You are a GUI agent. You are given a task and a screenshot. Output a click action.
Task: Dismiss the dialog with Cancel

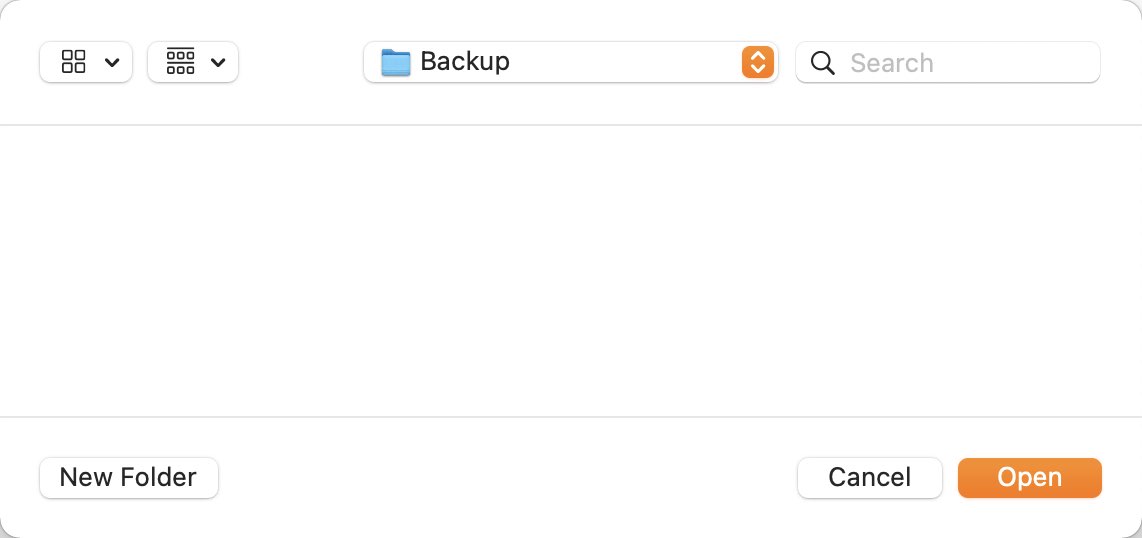(870, 478)
